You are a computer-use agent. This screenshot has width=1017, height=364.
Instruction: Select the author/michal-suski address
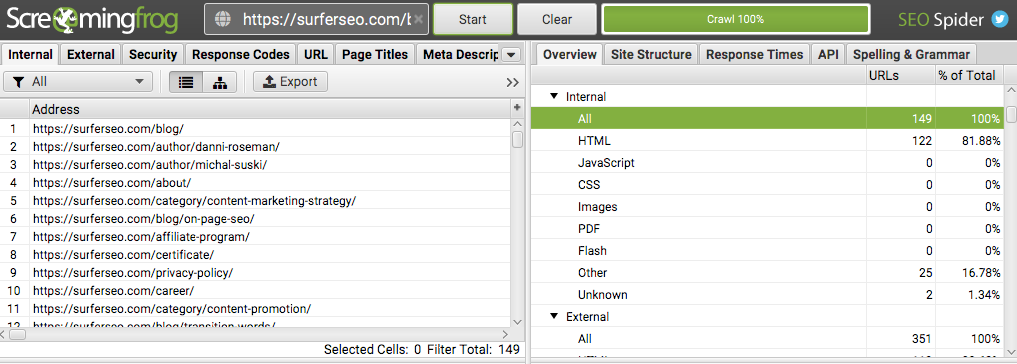point(256,165)
